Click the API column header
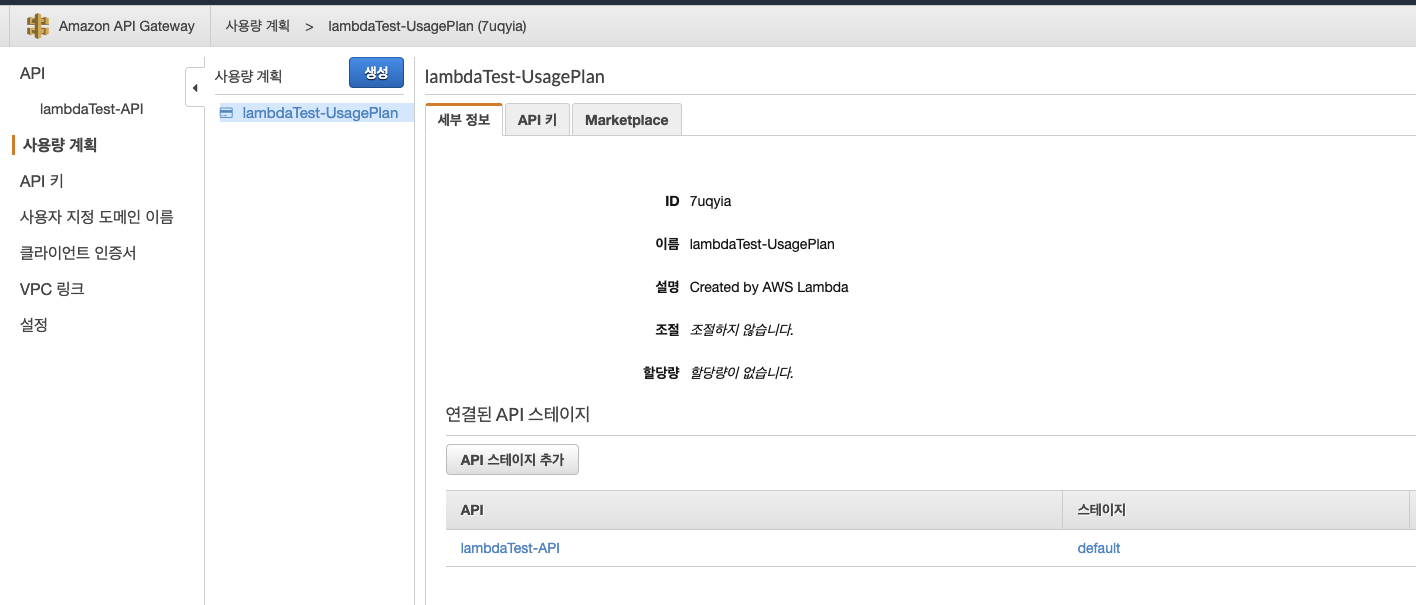This screenshot has height=605, width=1416. coord(754,510)
